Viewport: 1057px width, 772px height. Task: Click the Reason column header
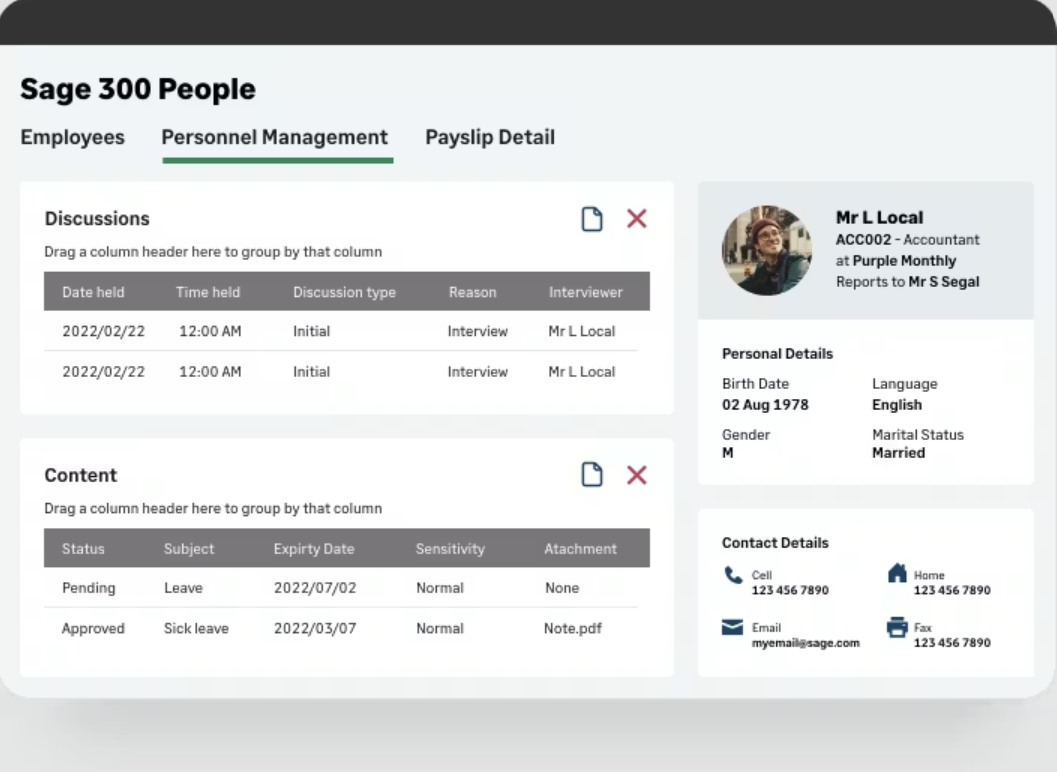tap(473, 292)
